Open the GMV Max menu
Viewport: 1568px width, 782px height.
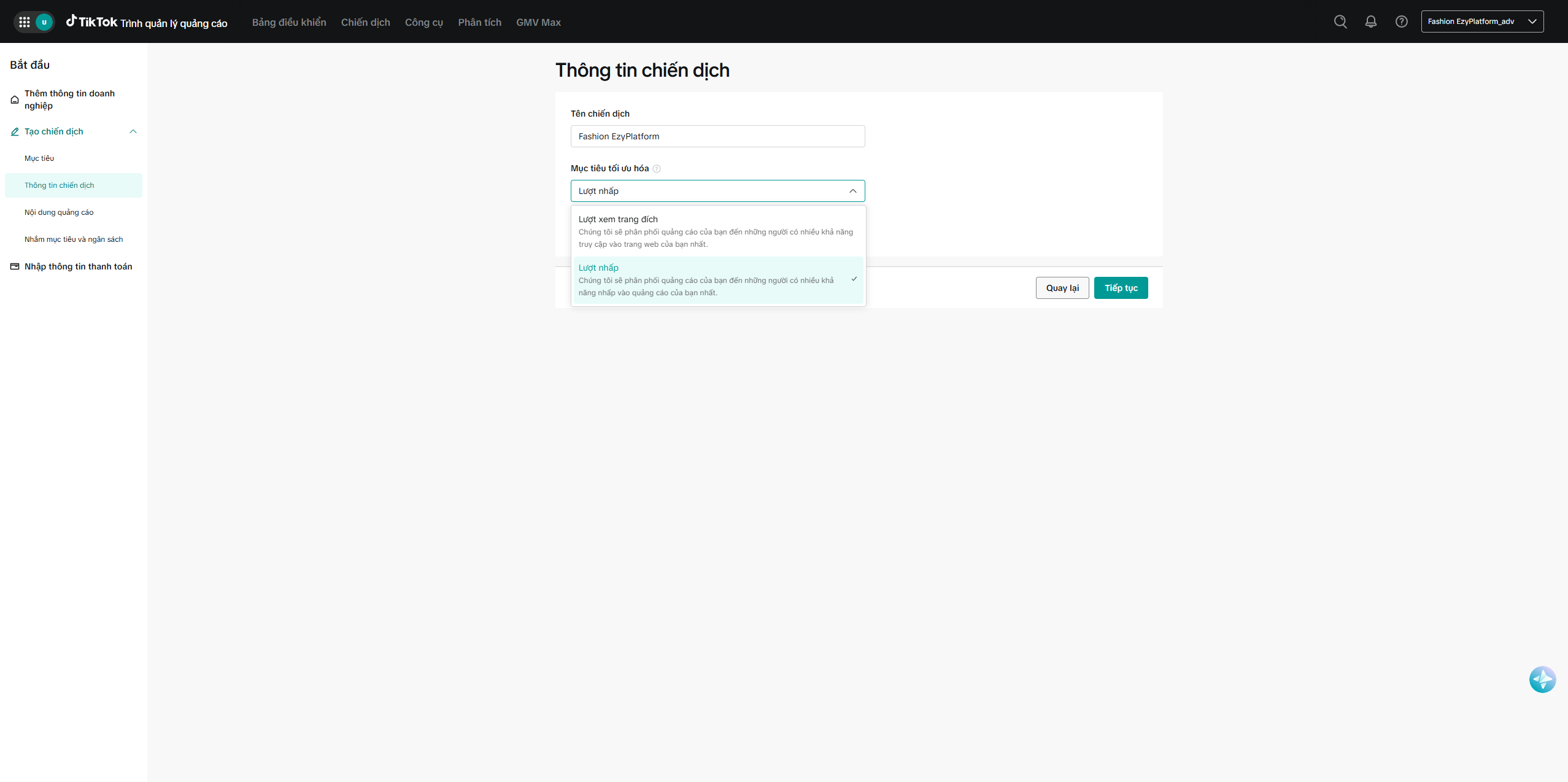(x=538, y=22)
